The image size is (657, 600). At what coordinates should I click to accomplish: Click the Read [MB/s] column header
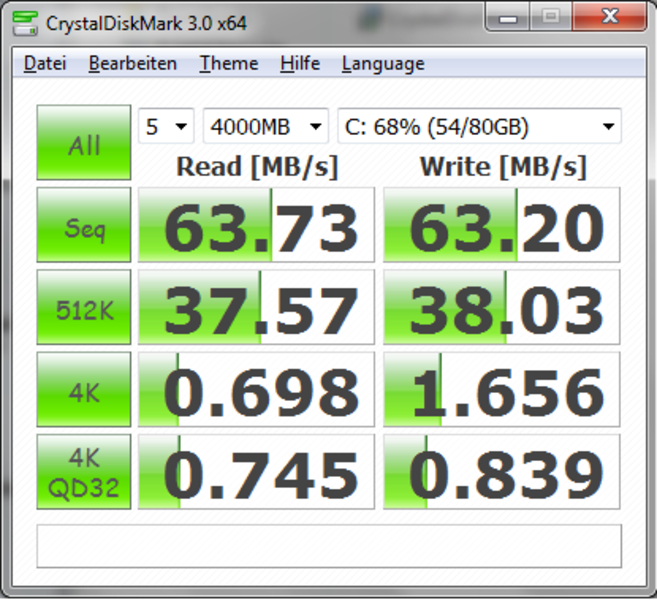(x=257, y=167)
